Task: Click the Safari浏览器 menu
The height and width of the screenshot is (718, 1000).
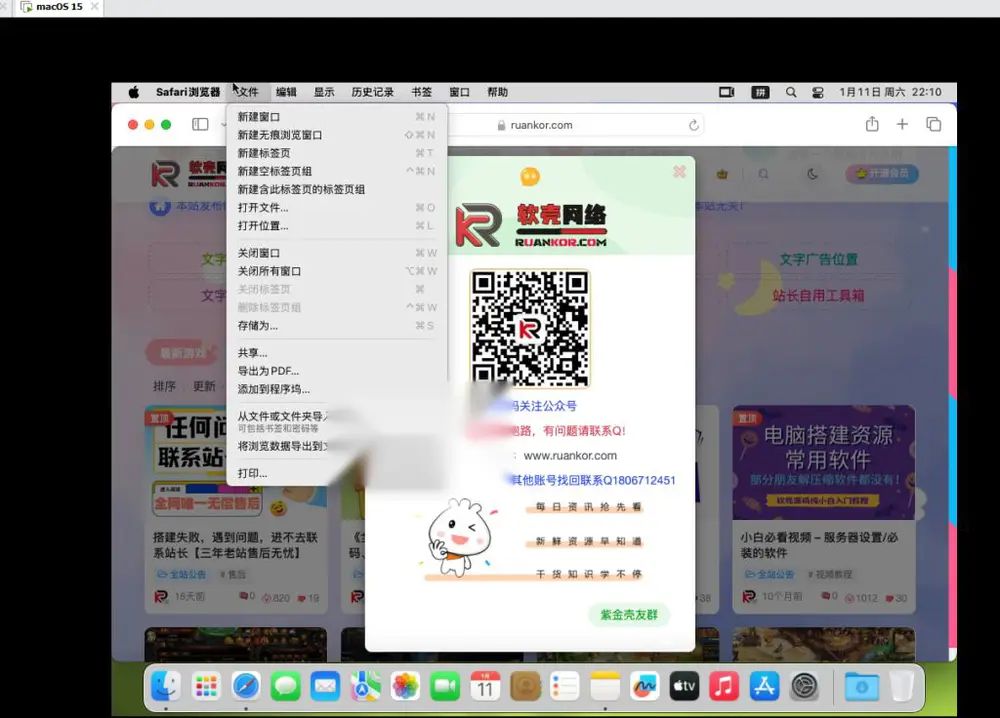Action: (x=188, y=92)
